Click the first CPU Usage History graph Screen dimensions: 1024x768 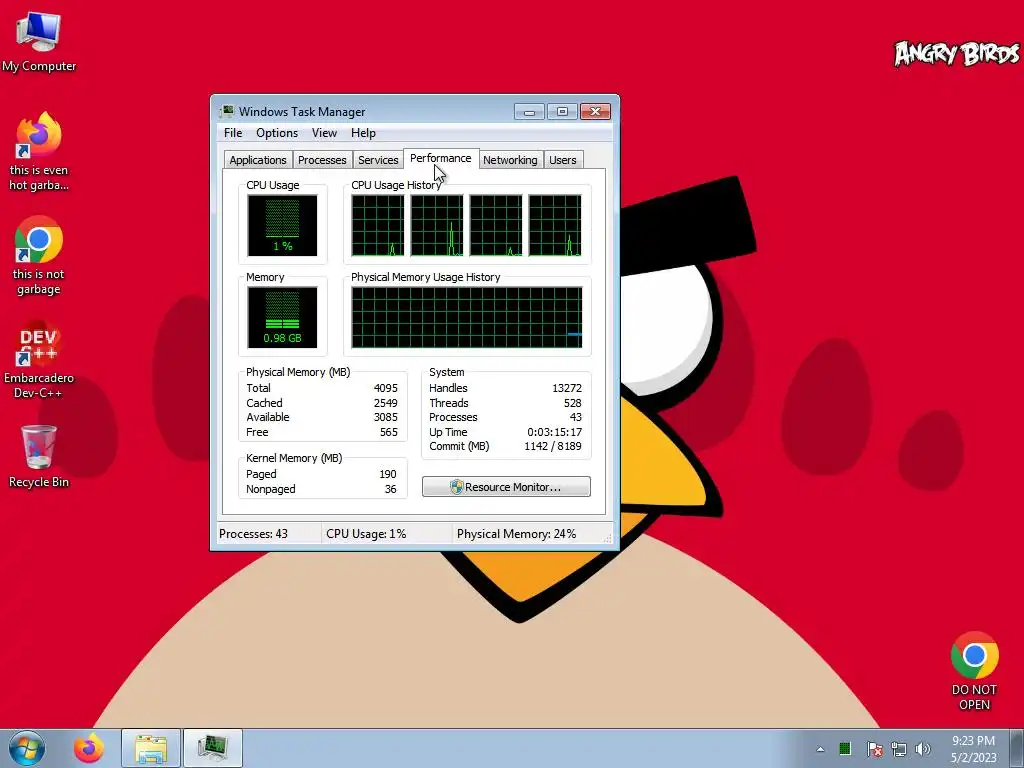click(377, 225)
